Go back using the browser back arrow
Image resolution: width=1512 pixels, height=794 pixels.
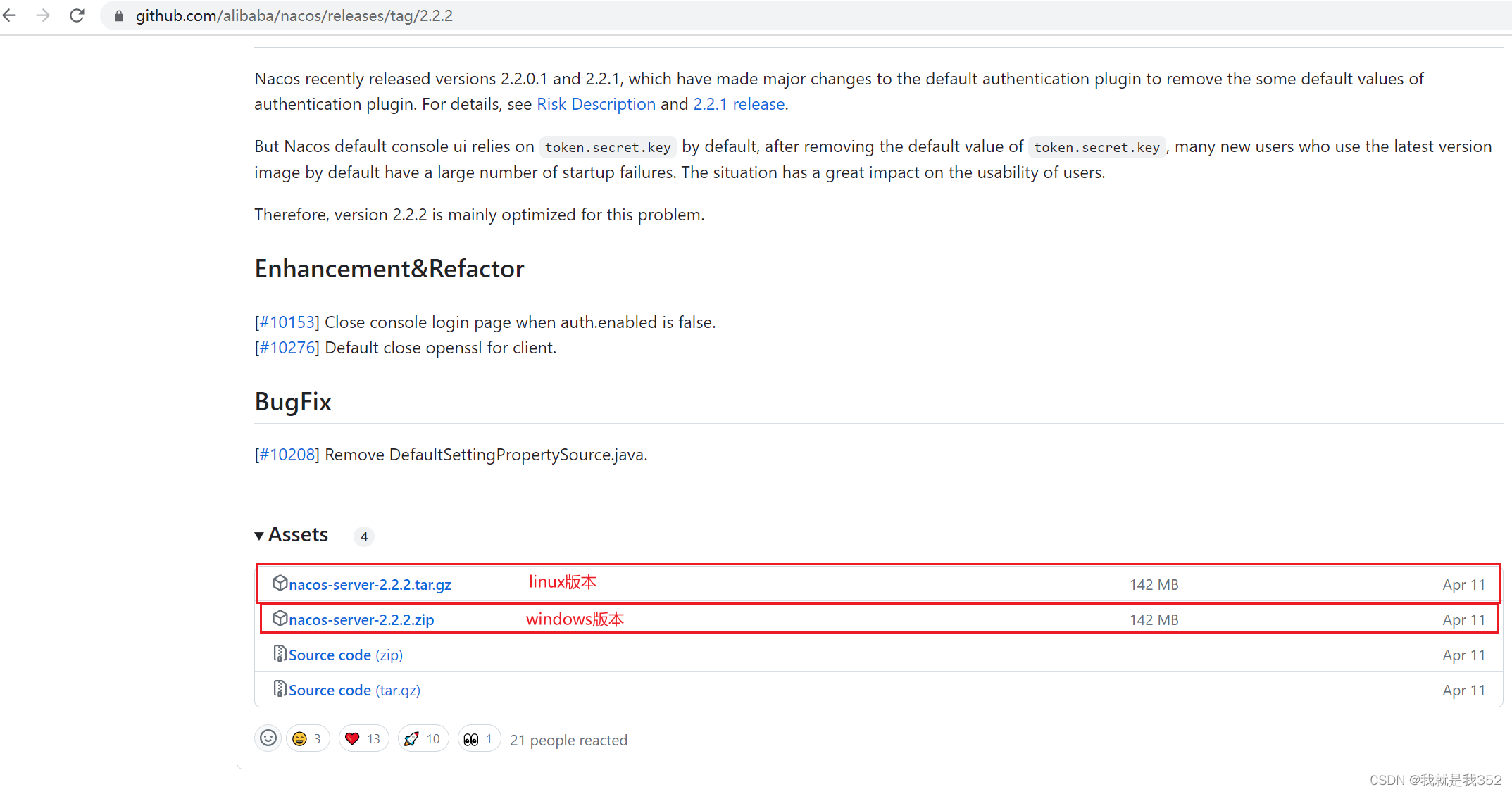10,15
